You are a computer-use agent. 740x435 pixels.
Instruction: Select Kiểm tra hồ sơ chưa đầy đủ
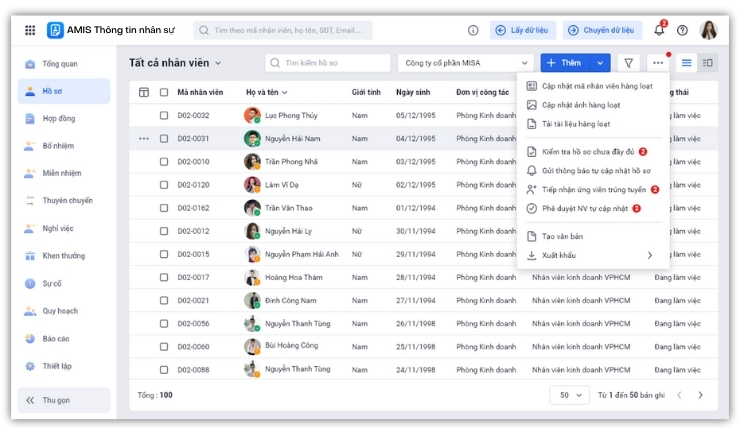593,151
